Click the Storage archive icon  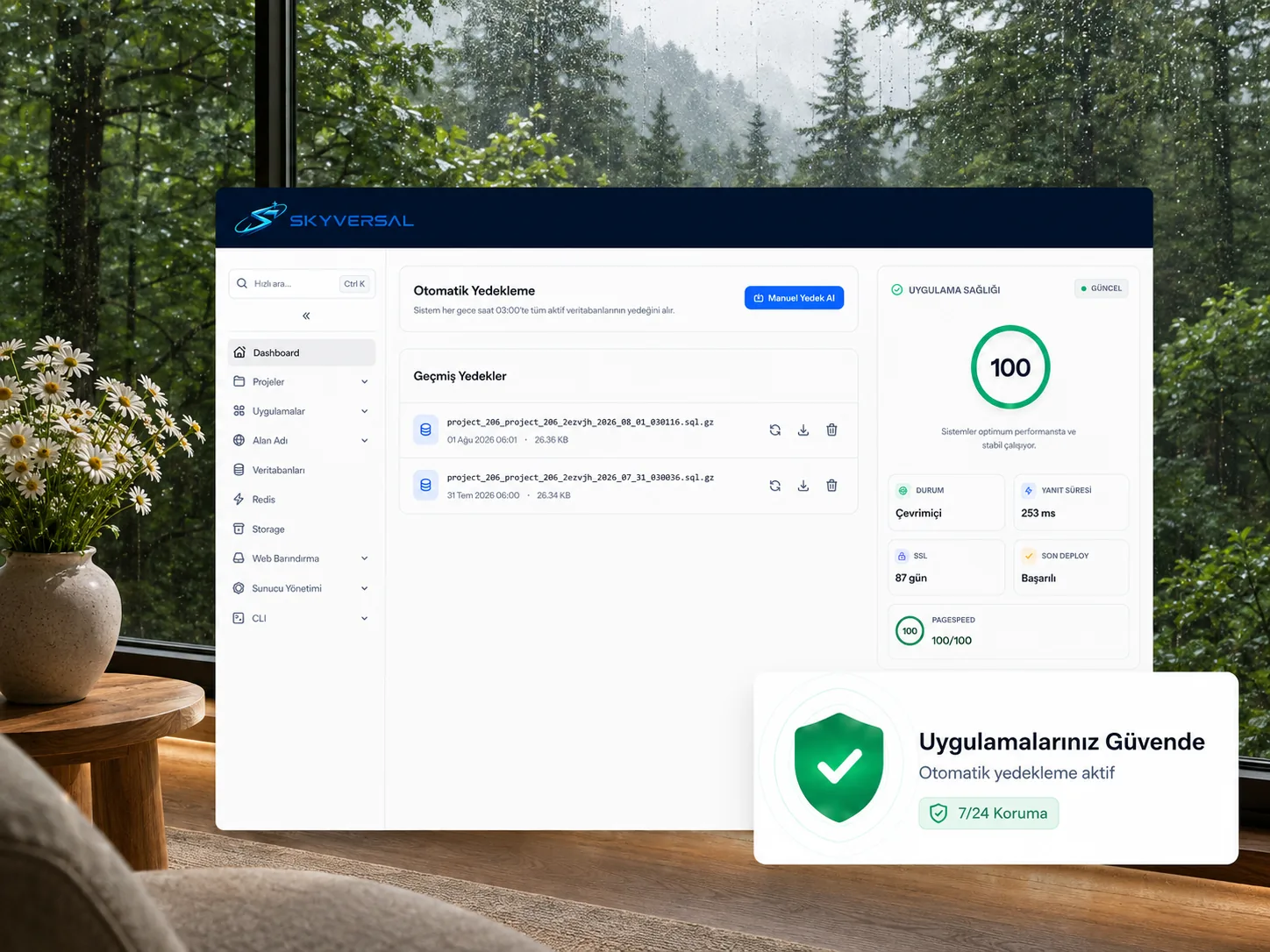pos(239,529)
